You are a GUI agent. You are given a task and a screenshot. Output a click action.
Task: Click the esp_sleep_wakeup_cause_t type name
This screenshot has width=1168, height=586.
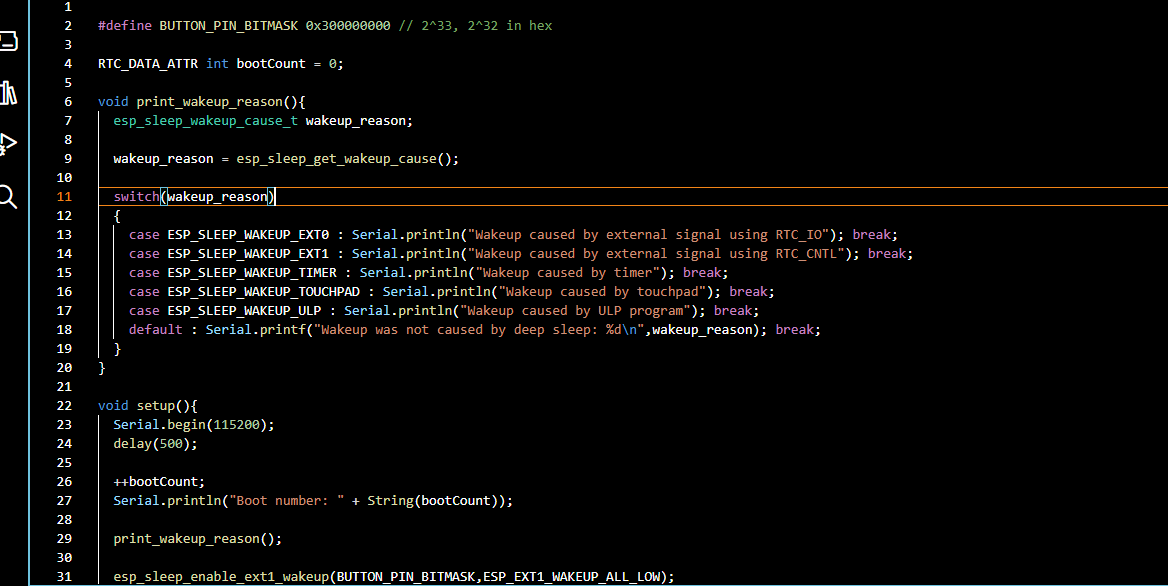(x=206, y=121)
